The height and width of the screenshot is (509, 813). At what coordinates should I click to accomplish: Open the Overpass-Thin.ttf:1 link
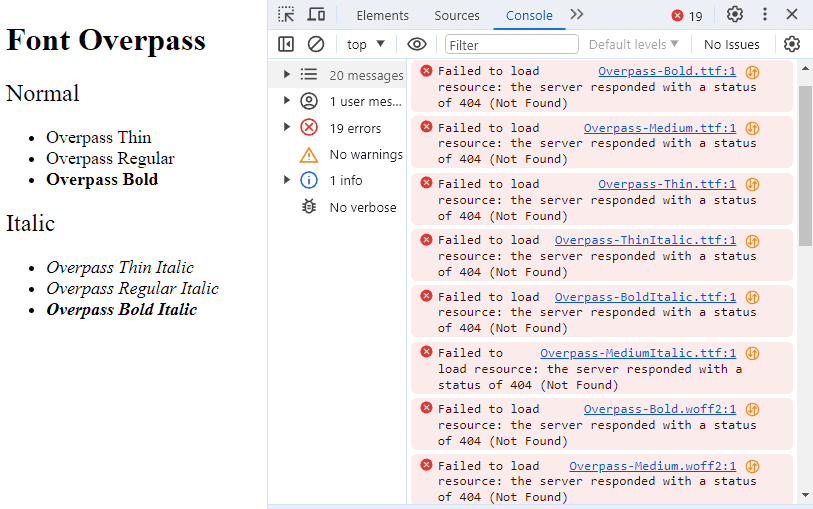[667, 184]
